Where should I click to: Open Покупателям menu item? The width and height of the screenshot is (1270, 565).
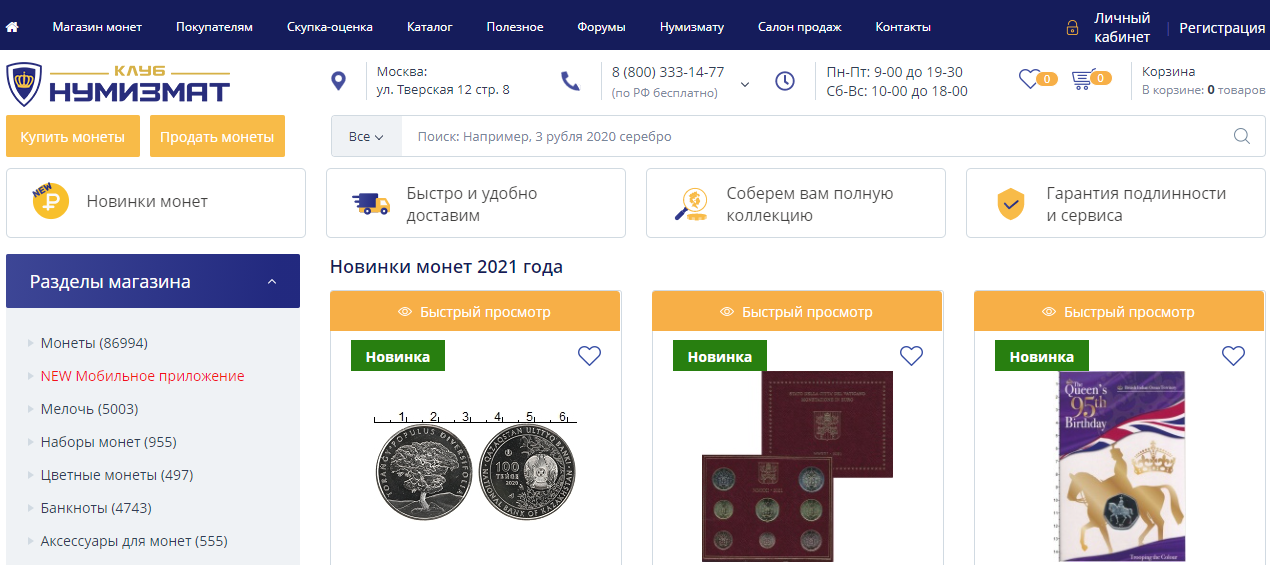[214, 27]
